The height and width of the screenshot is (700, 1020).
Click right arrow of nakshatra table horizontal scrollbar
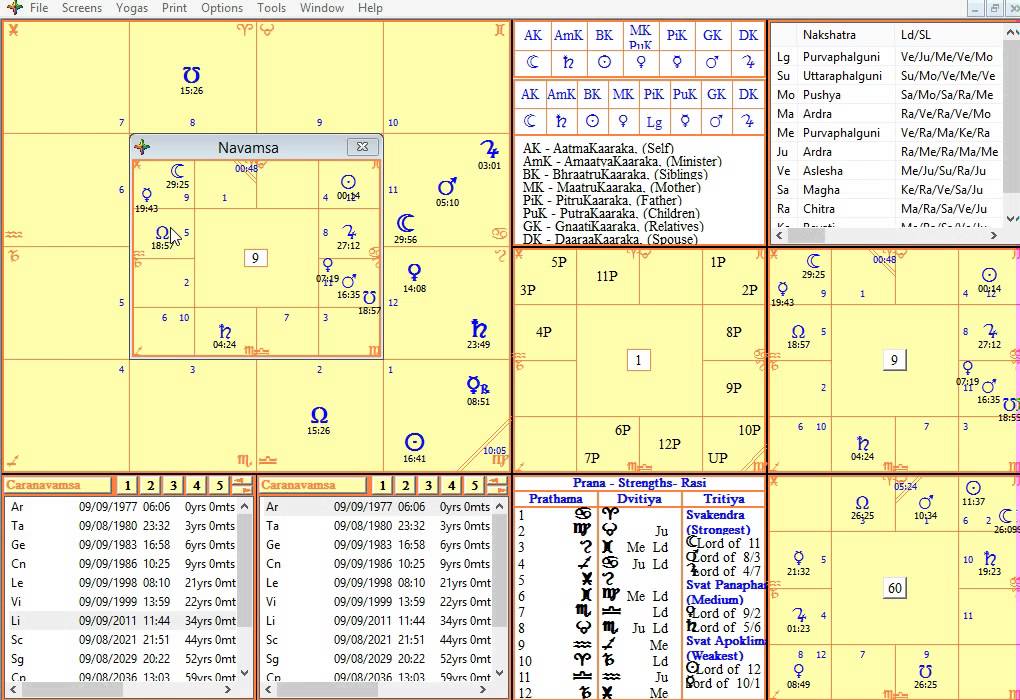point(994,236)
